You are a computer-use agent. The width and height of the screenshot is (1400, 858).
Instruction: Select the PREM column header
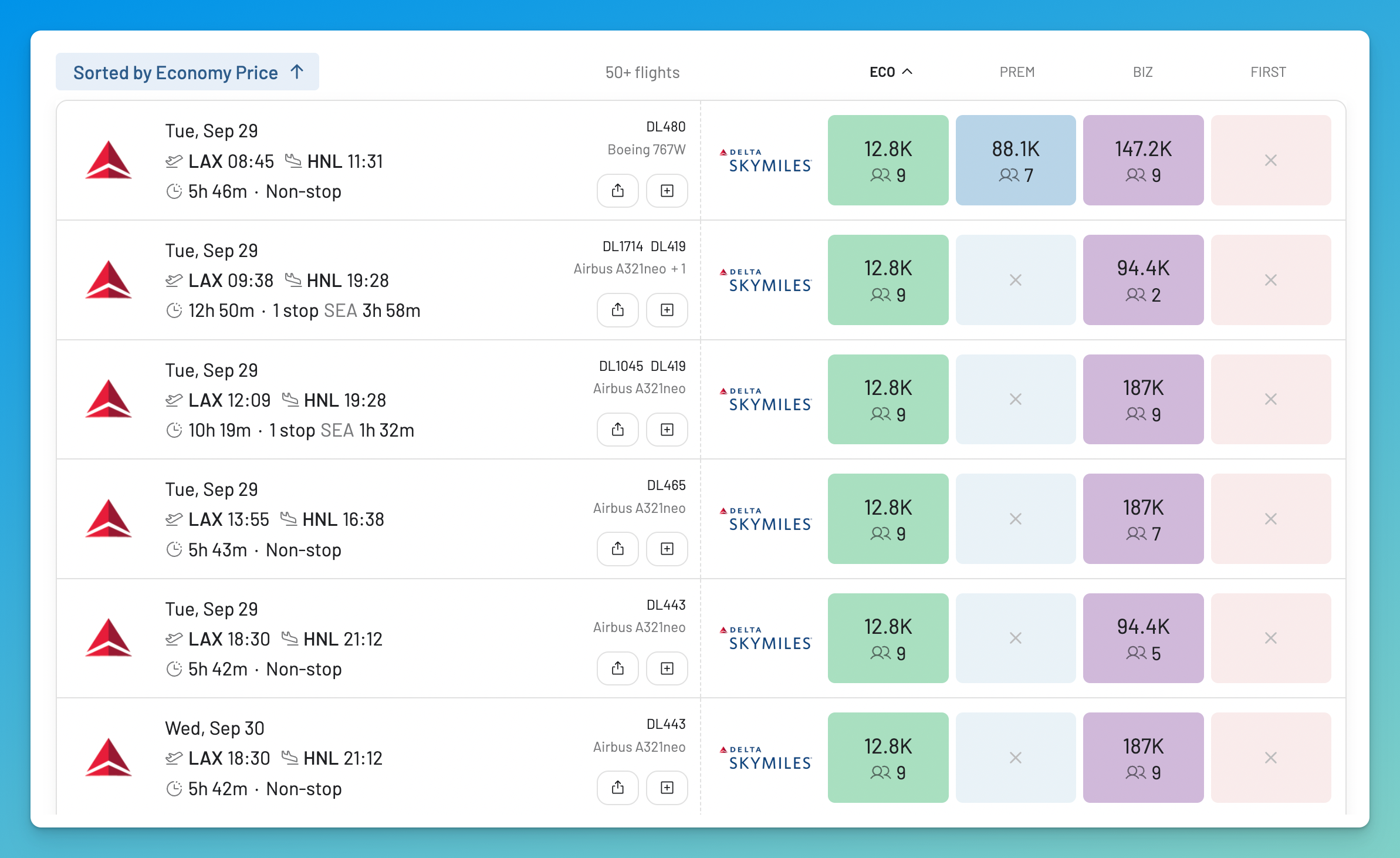(1017, 72)
